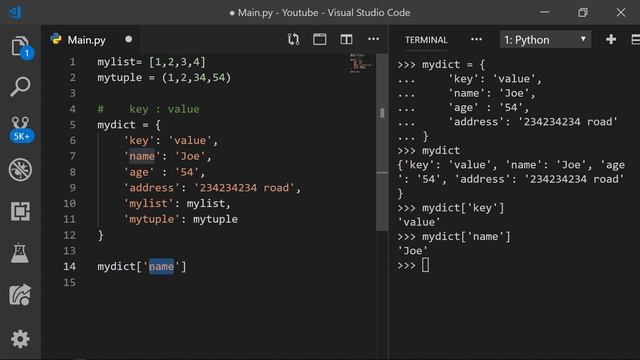Click the terminal command mydict['name']
The height and width of the screenshot is (360, 640).
click(x=467, y=237)
